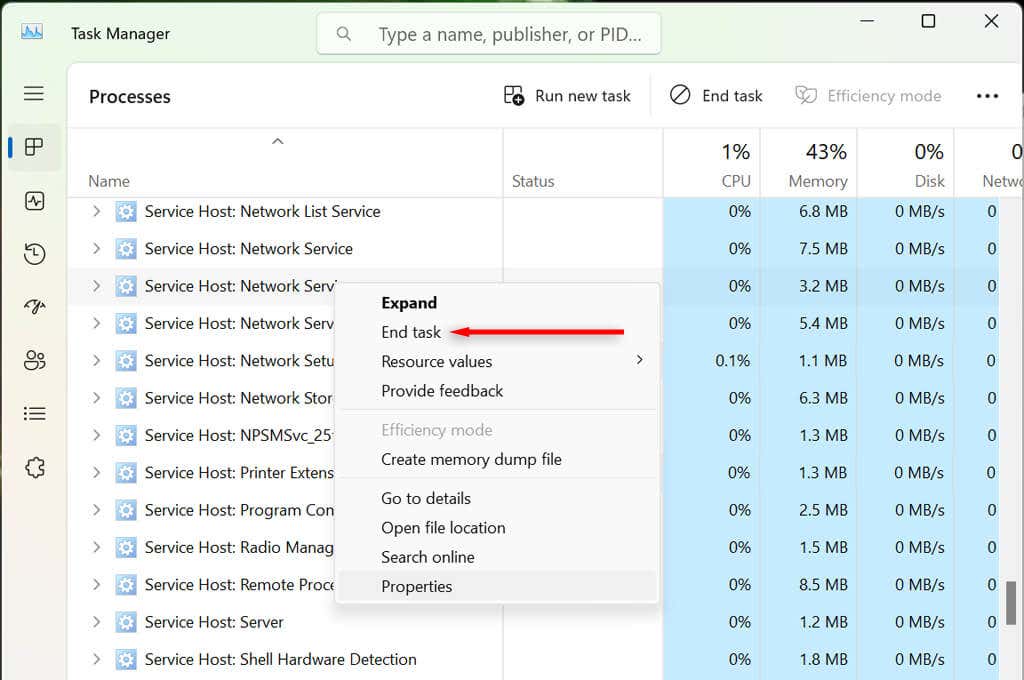Select the Processes sidebar icon

(x=34, y=147)
